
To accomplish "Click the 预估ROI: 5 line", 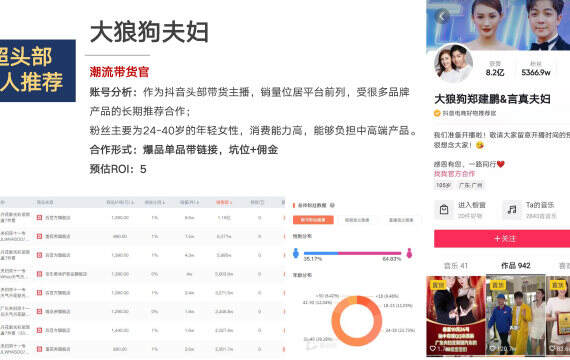I will [118, 169].
